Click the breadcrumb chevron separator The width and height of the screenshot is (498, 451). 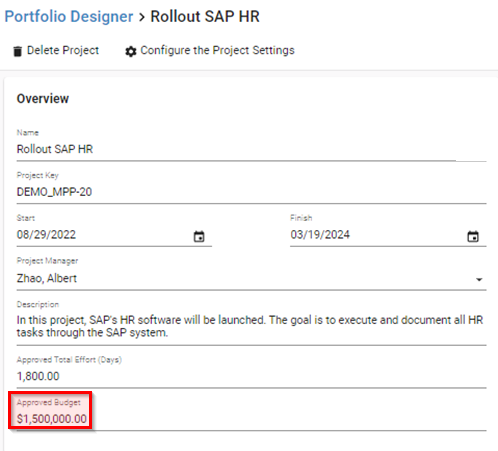[x=142, y=17]
